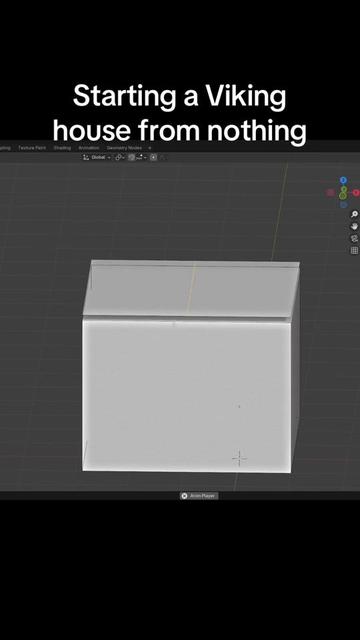This screenshot has width=360, height=640.
Task: Open the snapping options dropdown
Action: click(x=142, y=157)
